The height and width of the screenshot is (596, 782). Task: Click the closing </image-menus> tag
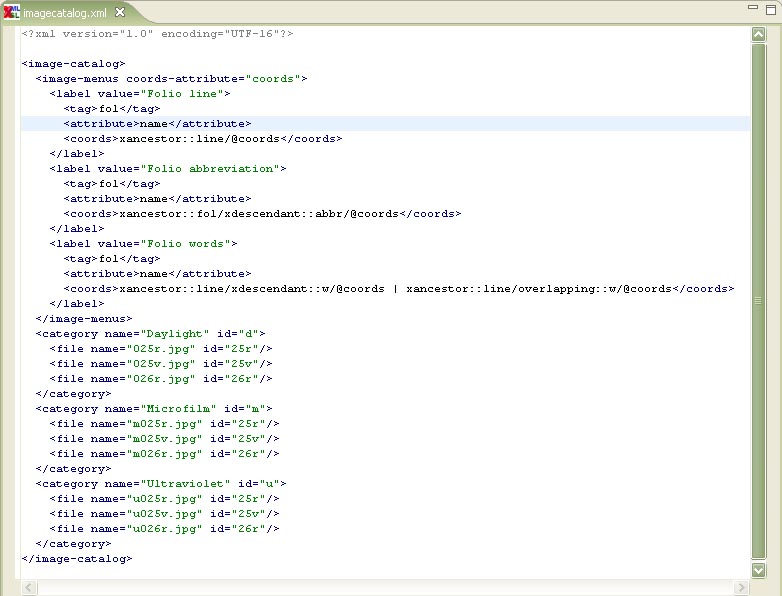(x=84, y=319)
